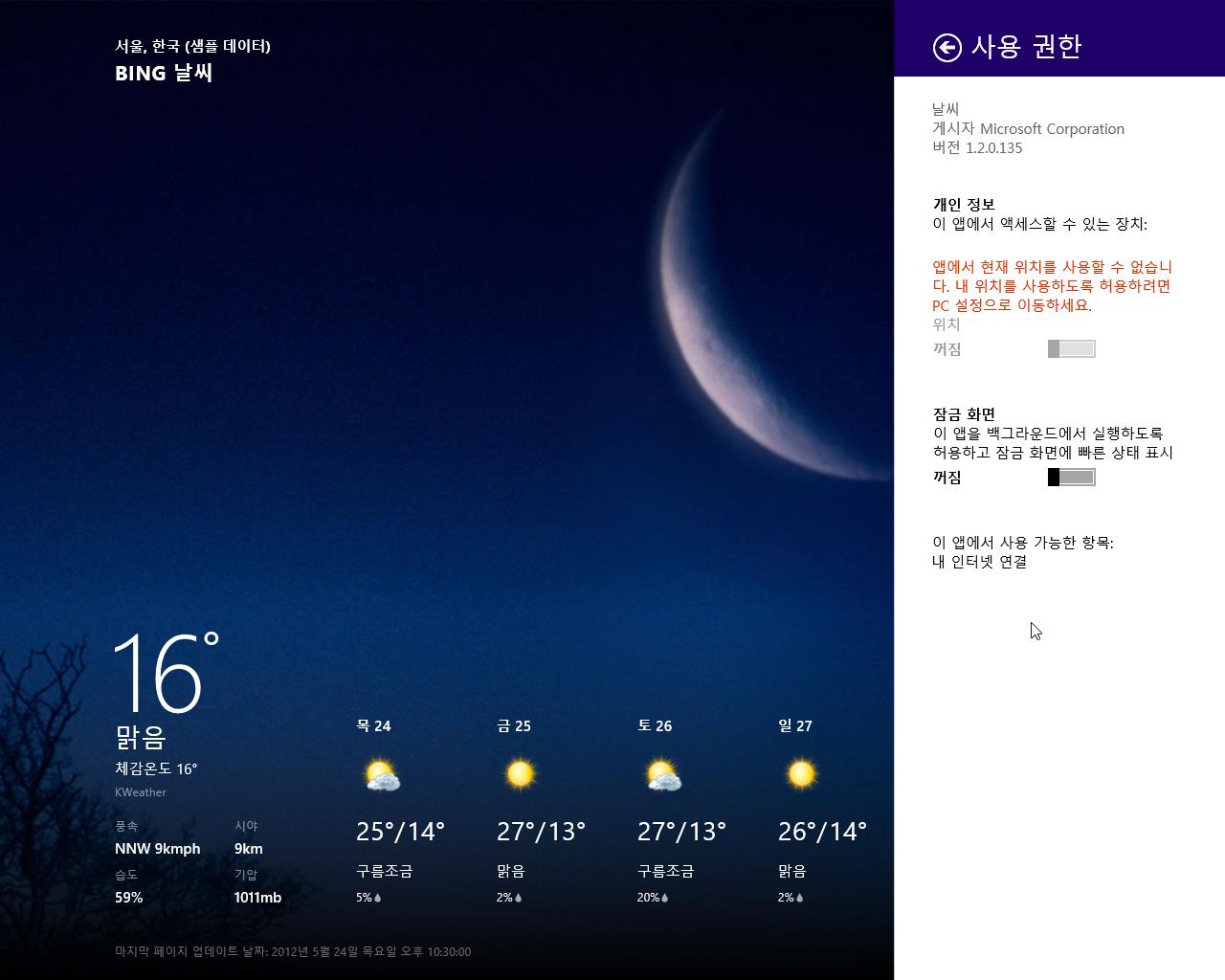Select the 금 25 sunny icon
The height and width of the screenshot is (980, 1225).
(520, 773)
